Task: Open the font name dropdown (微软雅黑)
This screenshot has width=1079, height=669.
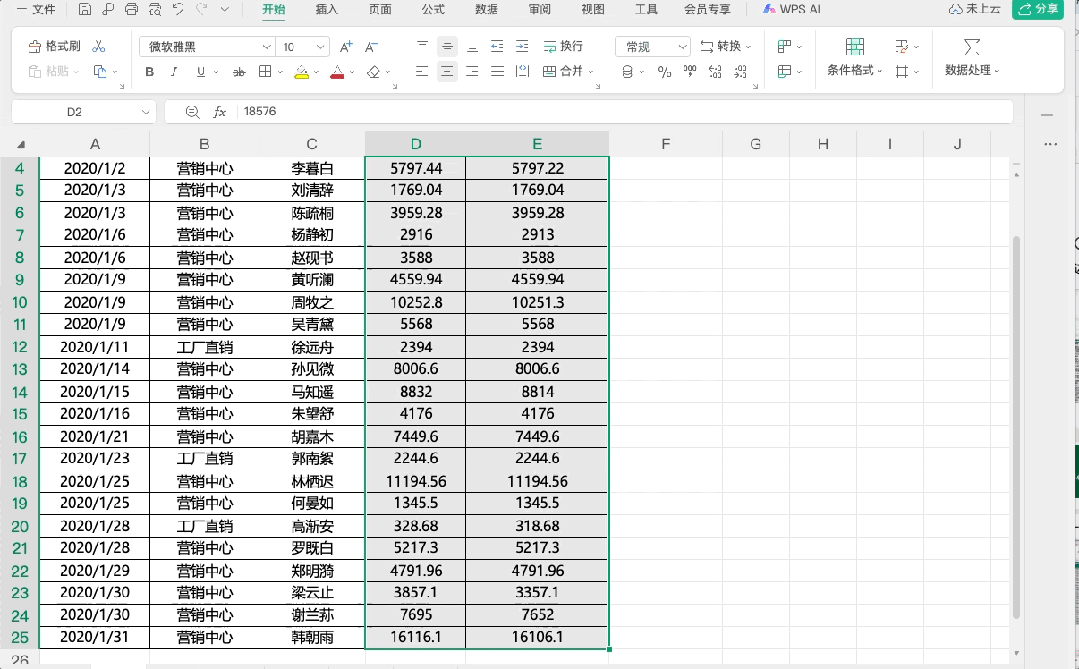Action: [x=266, y=47]
